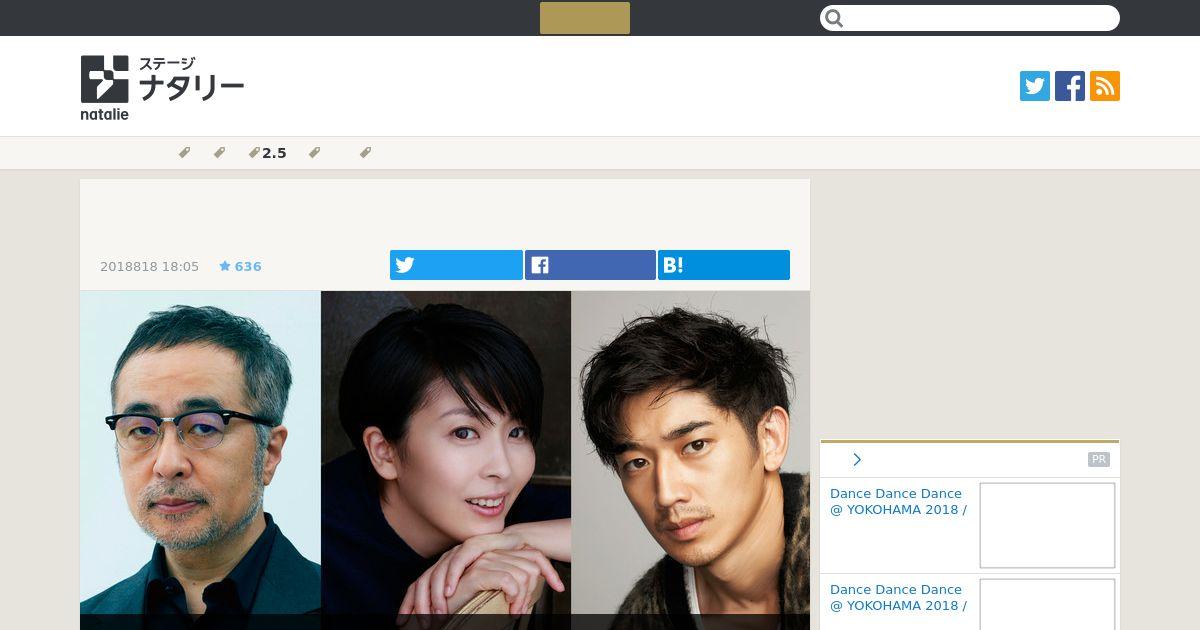
Task: Open the header Twitter icon beside Facebook
Action: coord(1035,86)
